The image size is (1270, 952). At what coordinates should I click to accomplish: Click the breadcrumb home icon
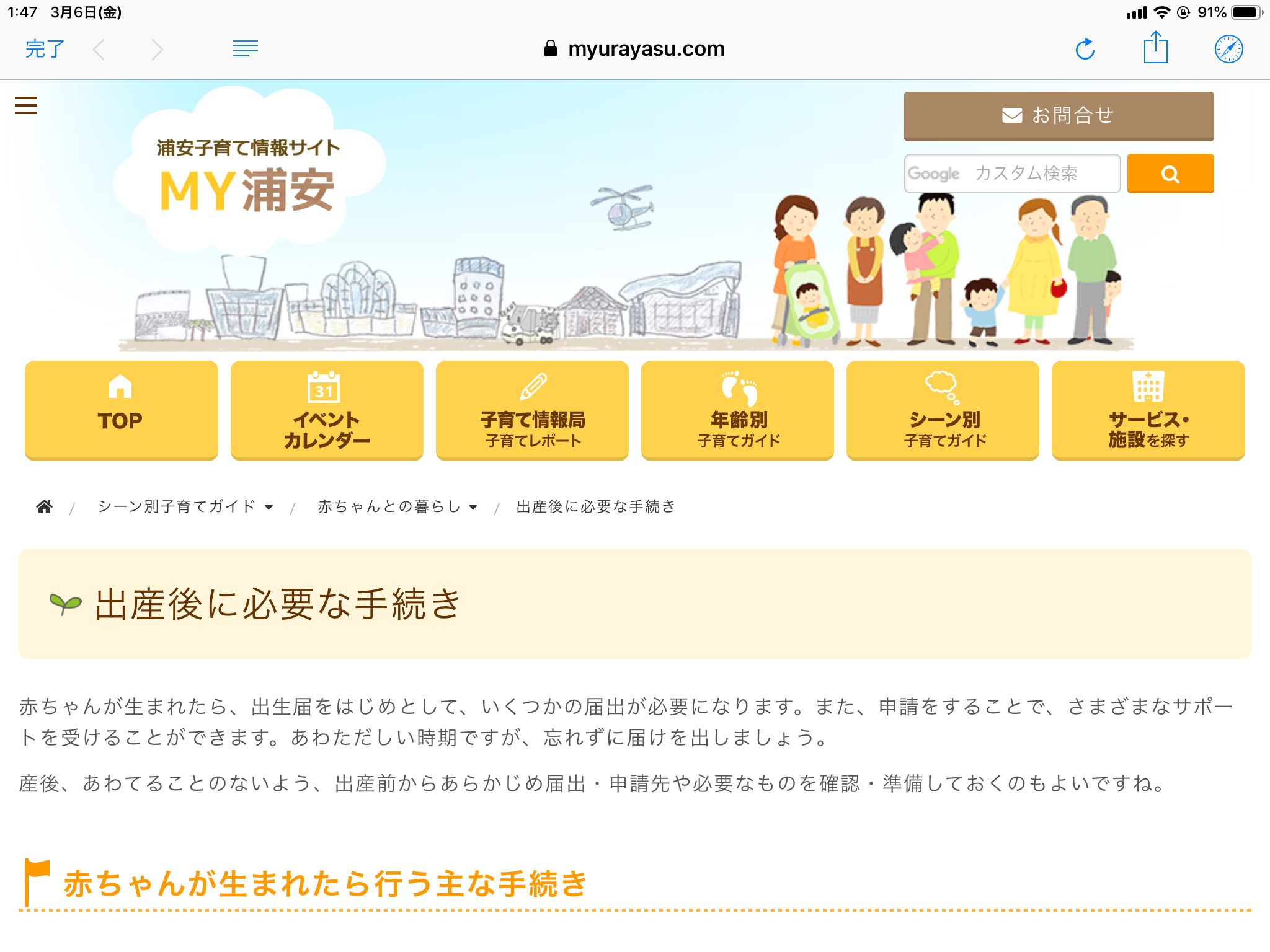(44, 506)
